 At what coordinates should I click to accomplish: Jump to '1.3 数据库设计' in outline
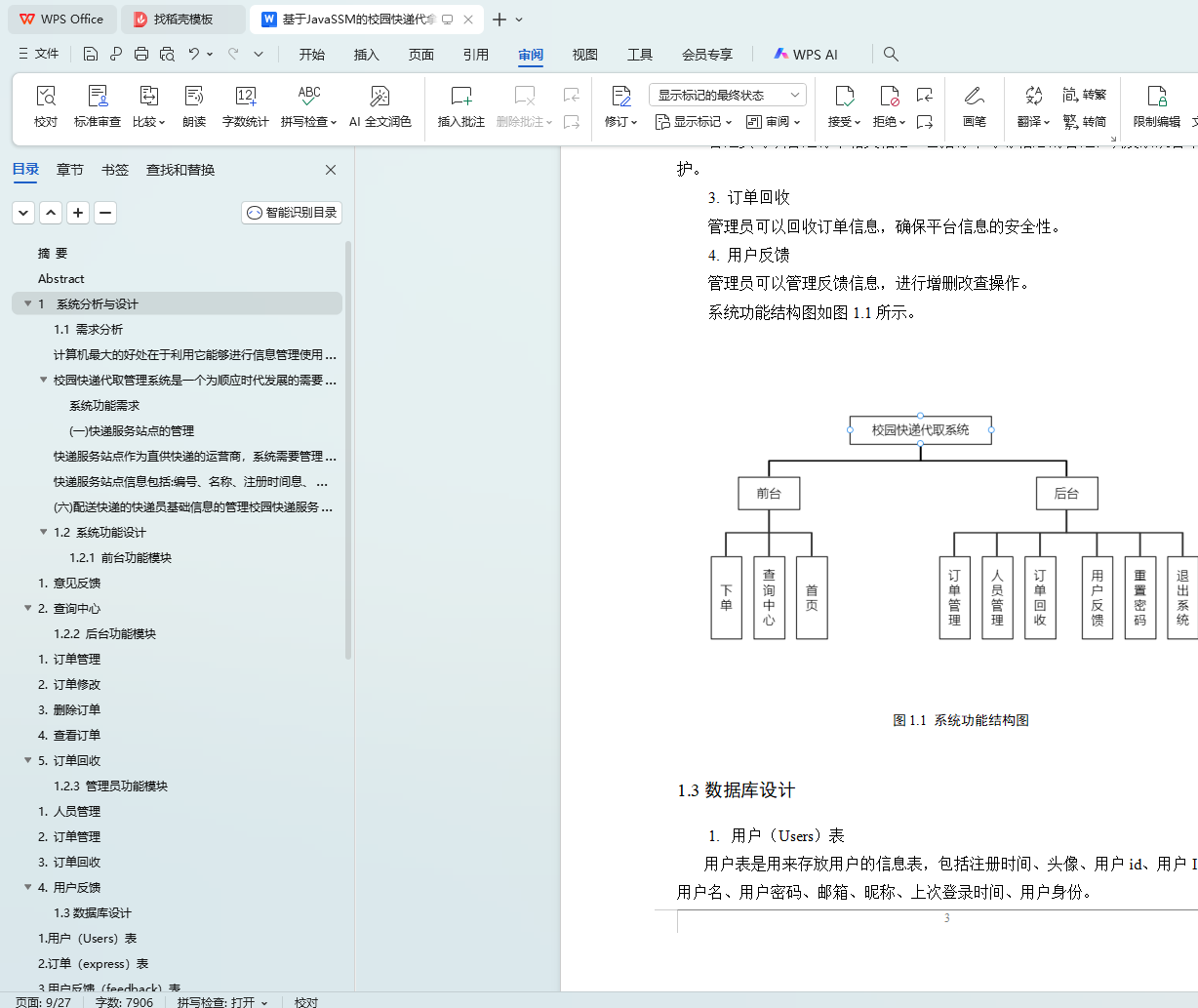[x=93, y=912]
